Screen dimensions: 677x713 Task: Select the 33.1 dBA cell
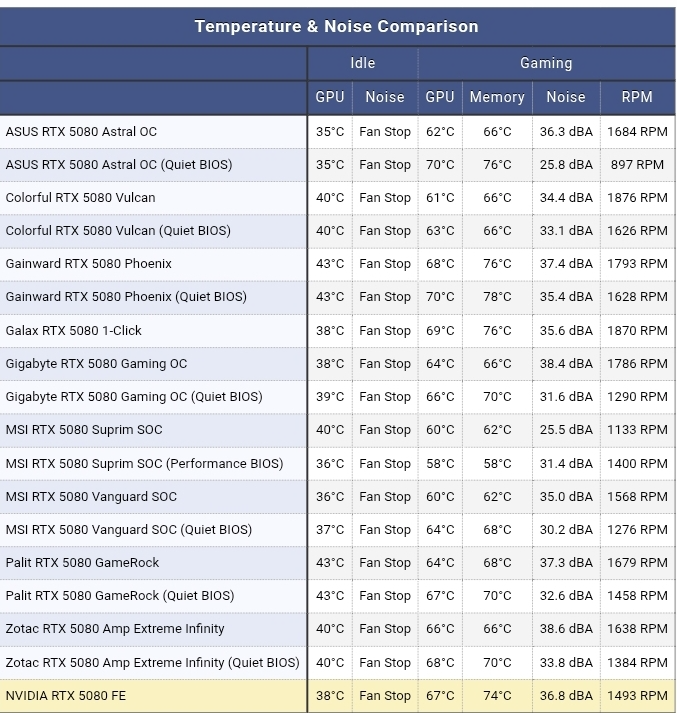click(x=566, y=231)
